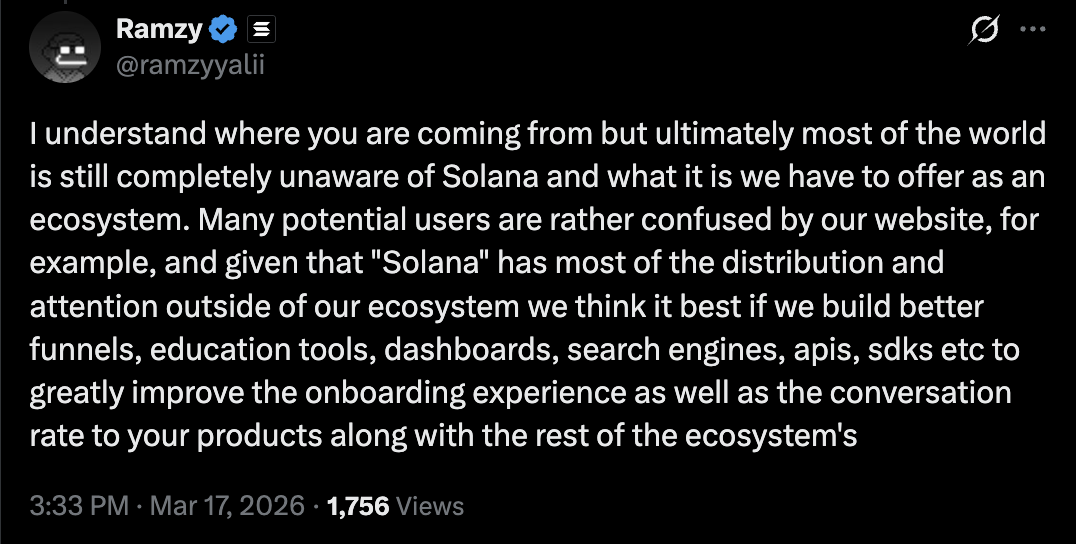Click the Grok slashed-circle icon
This screenshot has height=544, width=1076.
click(985, 31)
